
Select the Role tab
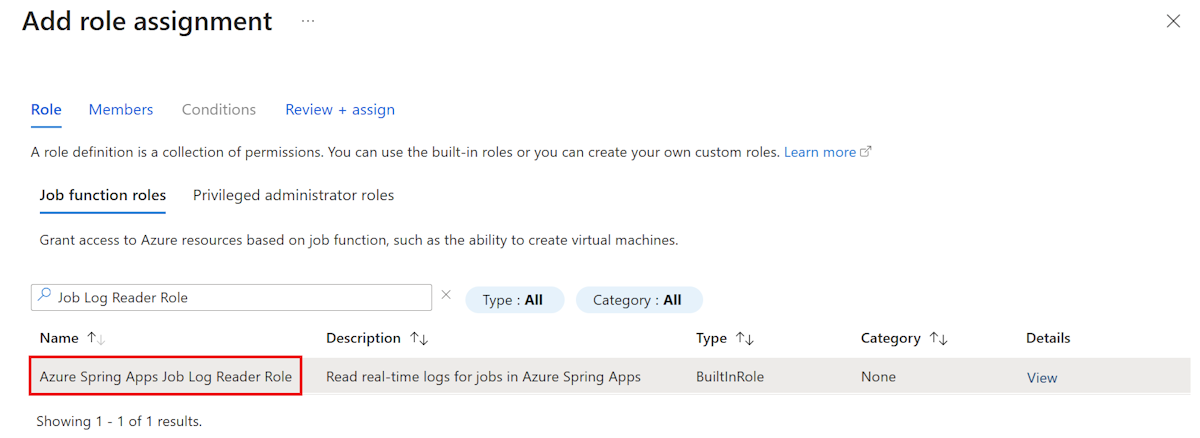[x=46, y=109]
